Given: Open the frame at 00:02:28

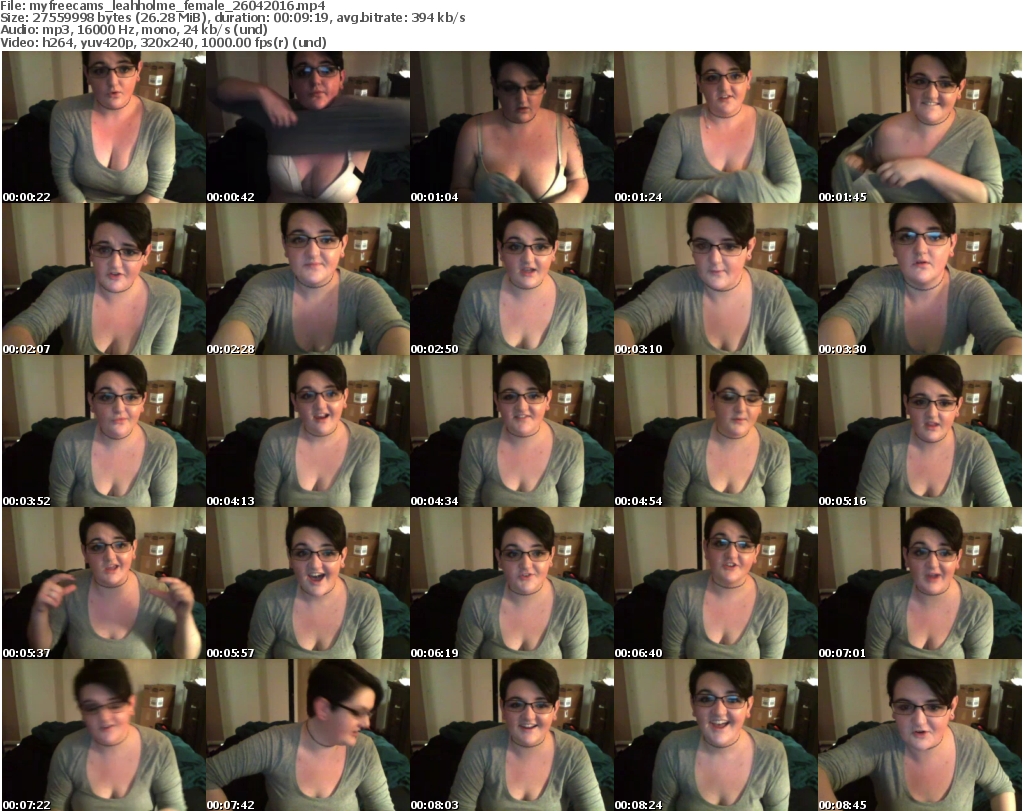Looking at the screenshot, I should pyautogui.click(x=308, y=279).
